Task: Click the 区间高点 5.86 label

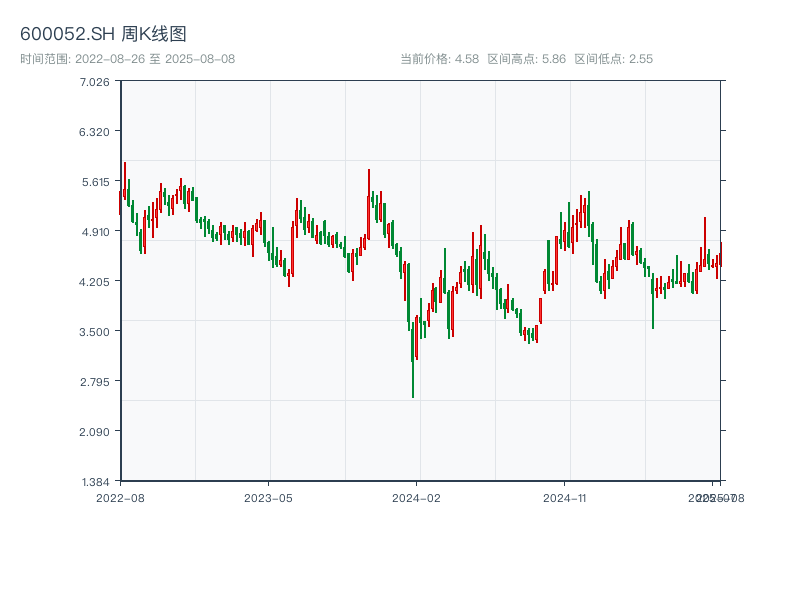Action: (x=526, y=59)
